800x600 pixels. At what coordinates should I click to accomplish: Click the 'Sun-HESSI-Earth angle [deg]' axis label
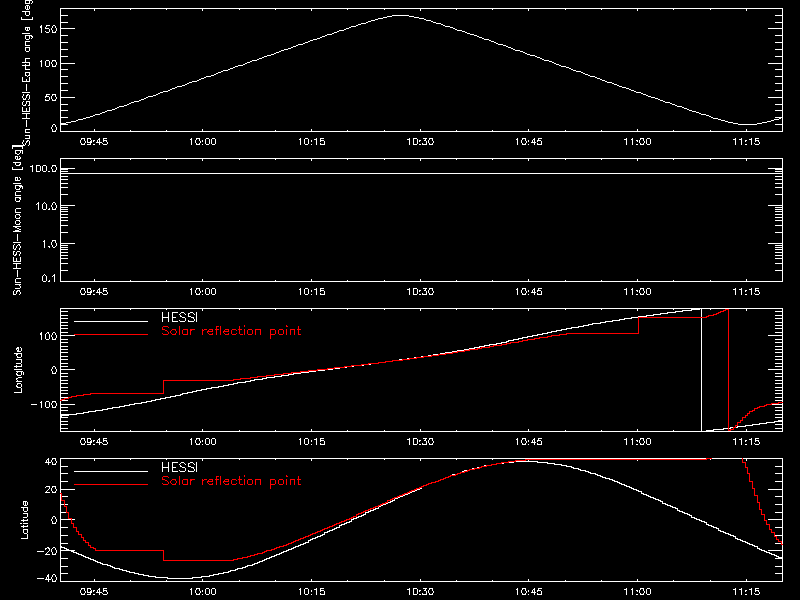[x=28, y=73]
